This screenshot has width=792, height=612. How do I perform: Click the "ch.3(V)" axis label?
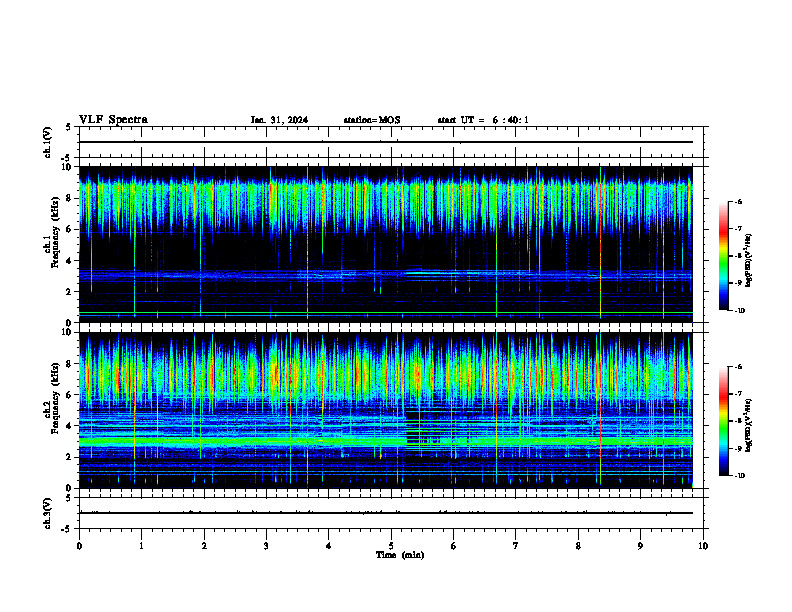[47, 513]
